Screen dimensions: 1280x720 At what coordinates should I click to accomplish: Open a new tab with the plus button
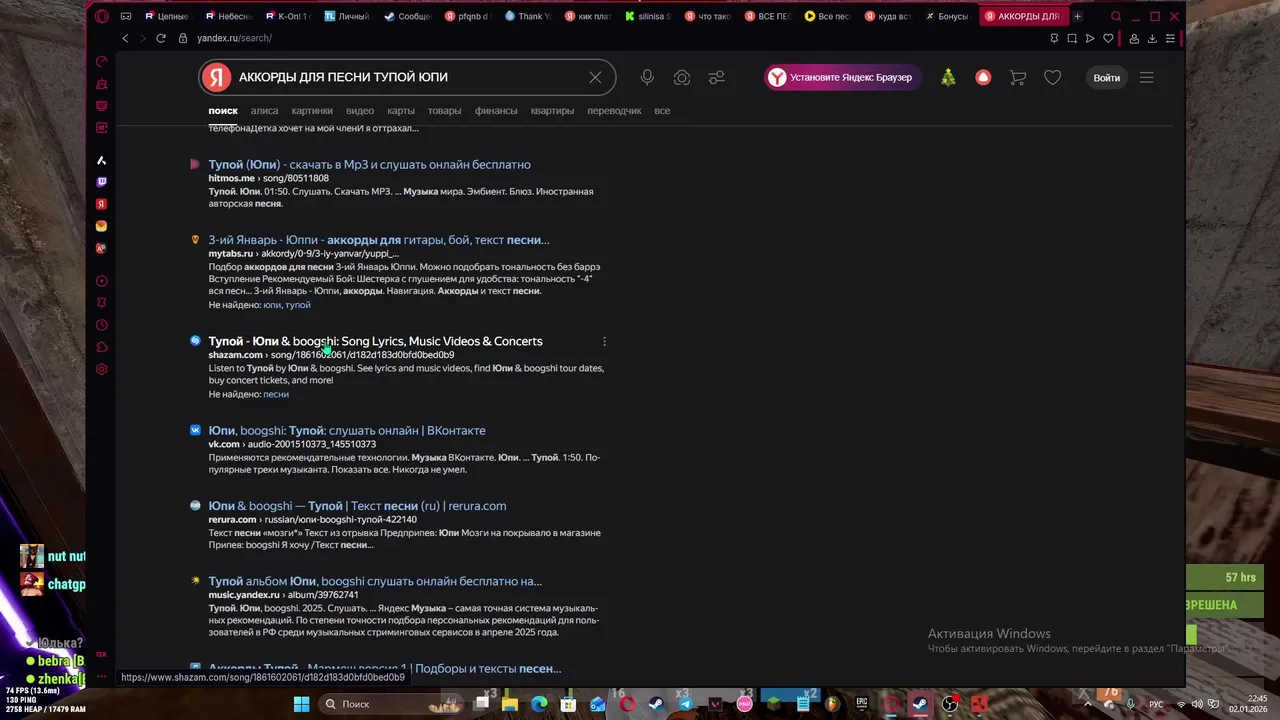(x=1077, y=16)
